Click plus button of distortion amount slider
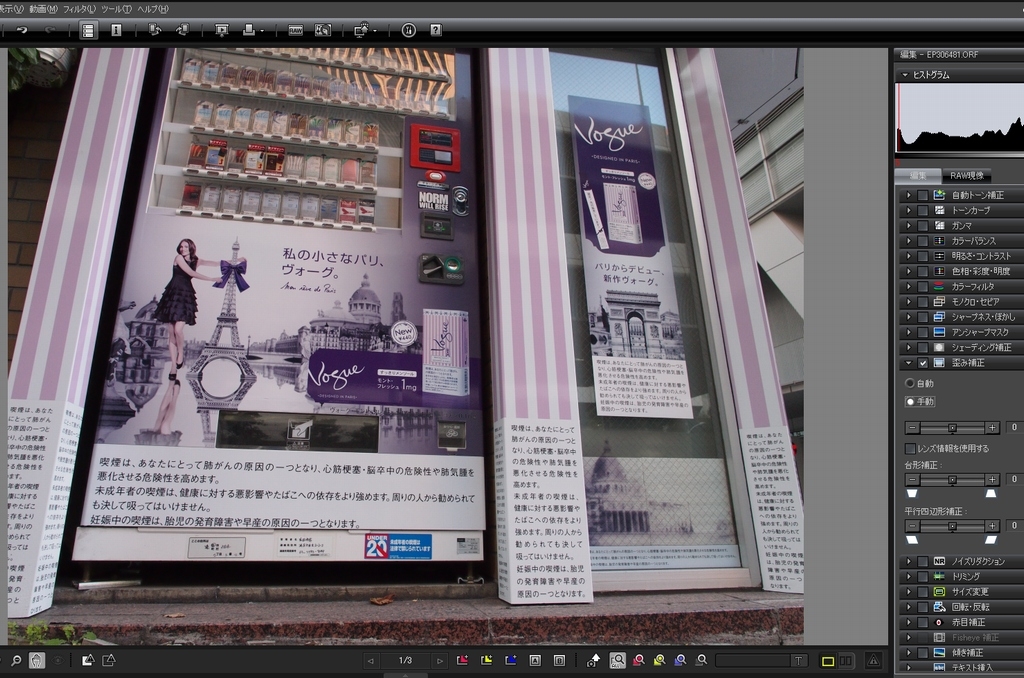 (x=992, y=428)
